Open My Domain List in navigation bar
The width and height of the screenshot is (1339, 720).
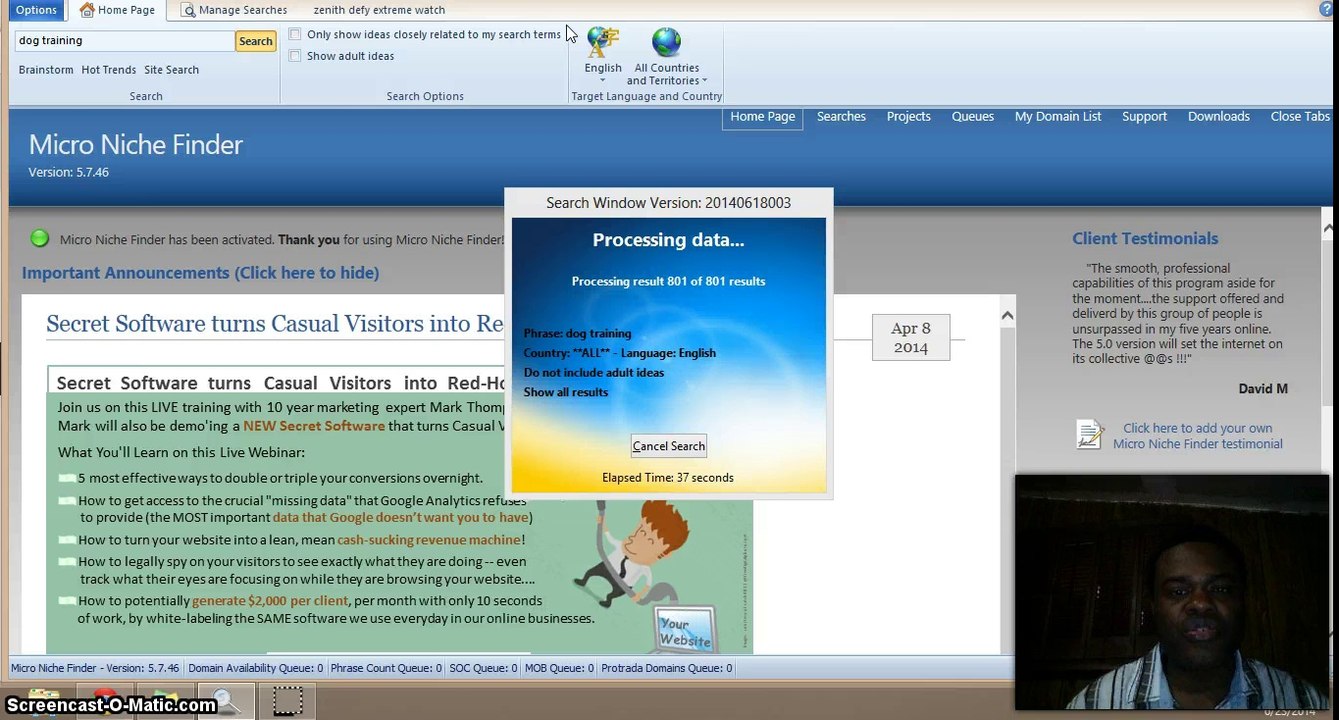point(1058,117)
